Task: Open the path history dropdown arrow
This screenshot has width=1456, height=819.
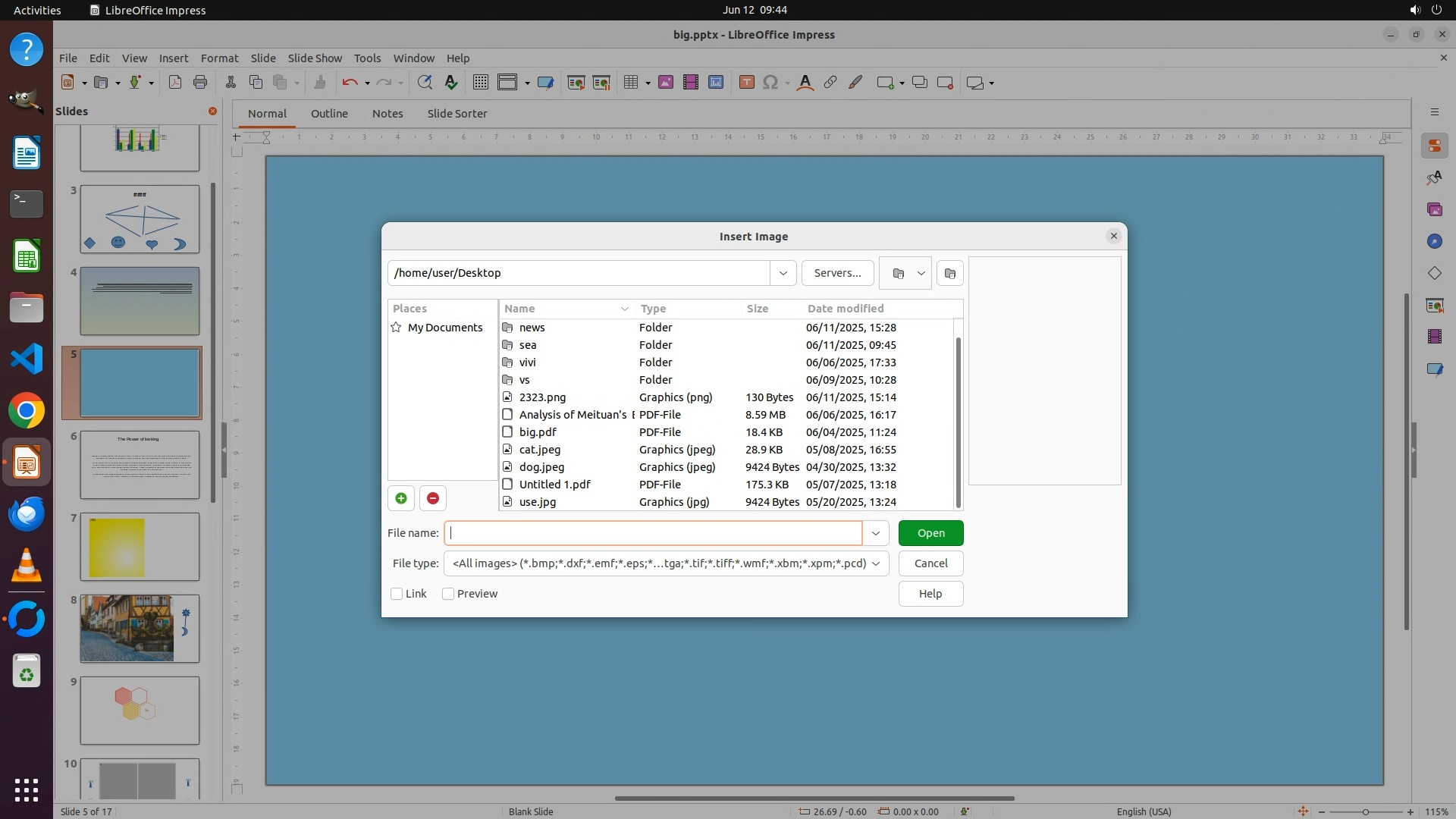Action: 783,273
